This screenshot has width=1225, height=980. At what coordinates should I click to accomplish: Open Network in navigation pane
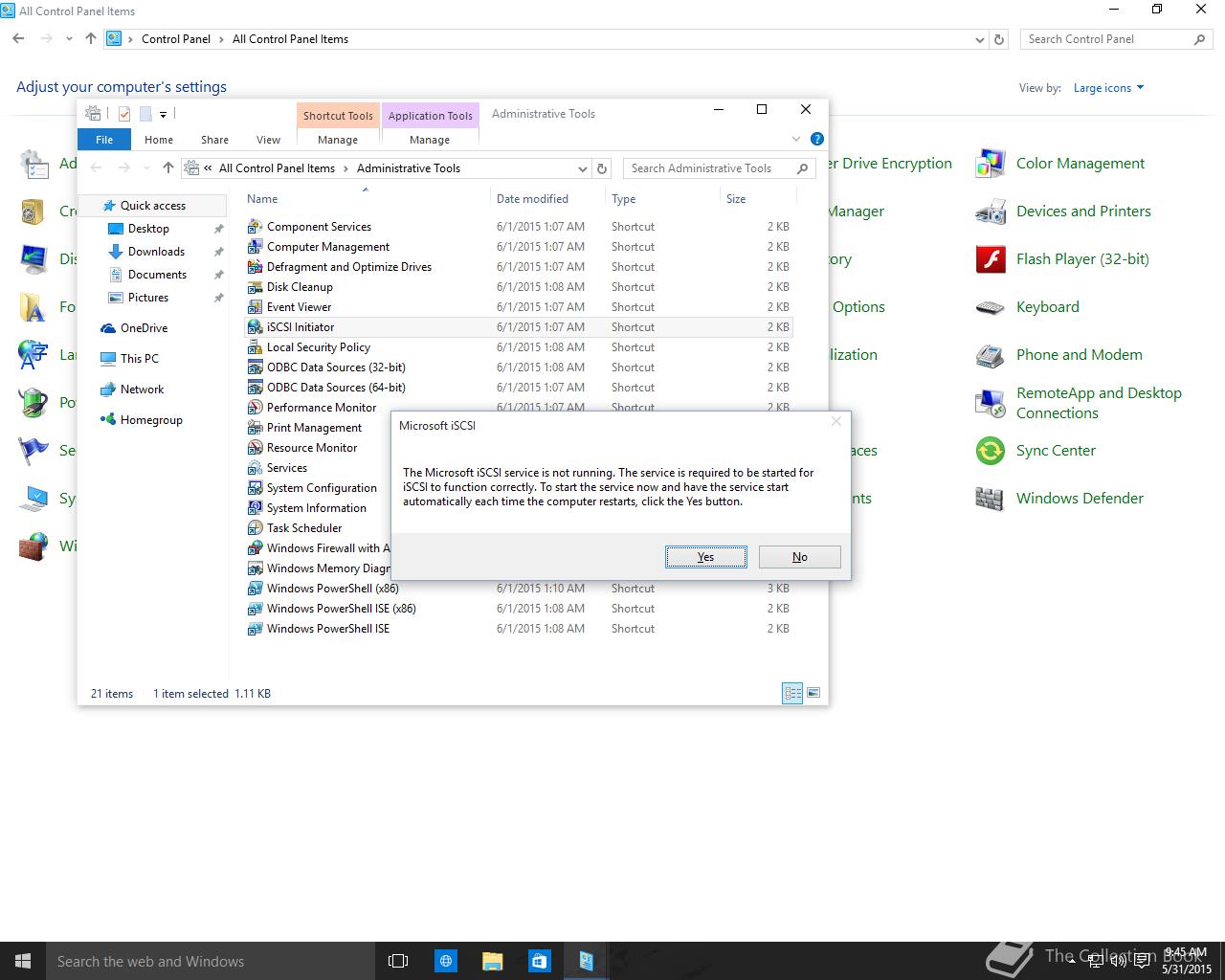[142, 390]
